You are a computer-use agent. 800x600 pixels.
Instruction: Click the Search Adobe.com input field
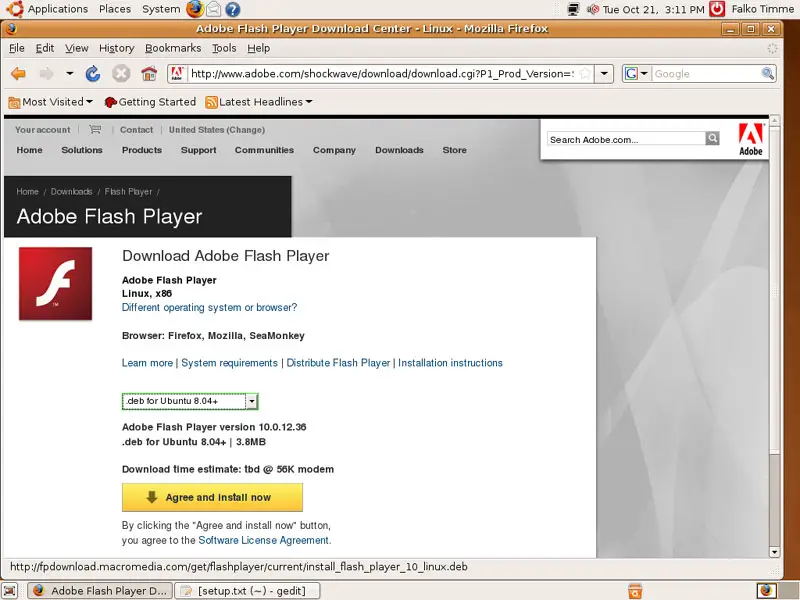tap(626, 139)
